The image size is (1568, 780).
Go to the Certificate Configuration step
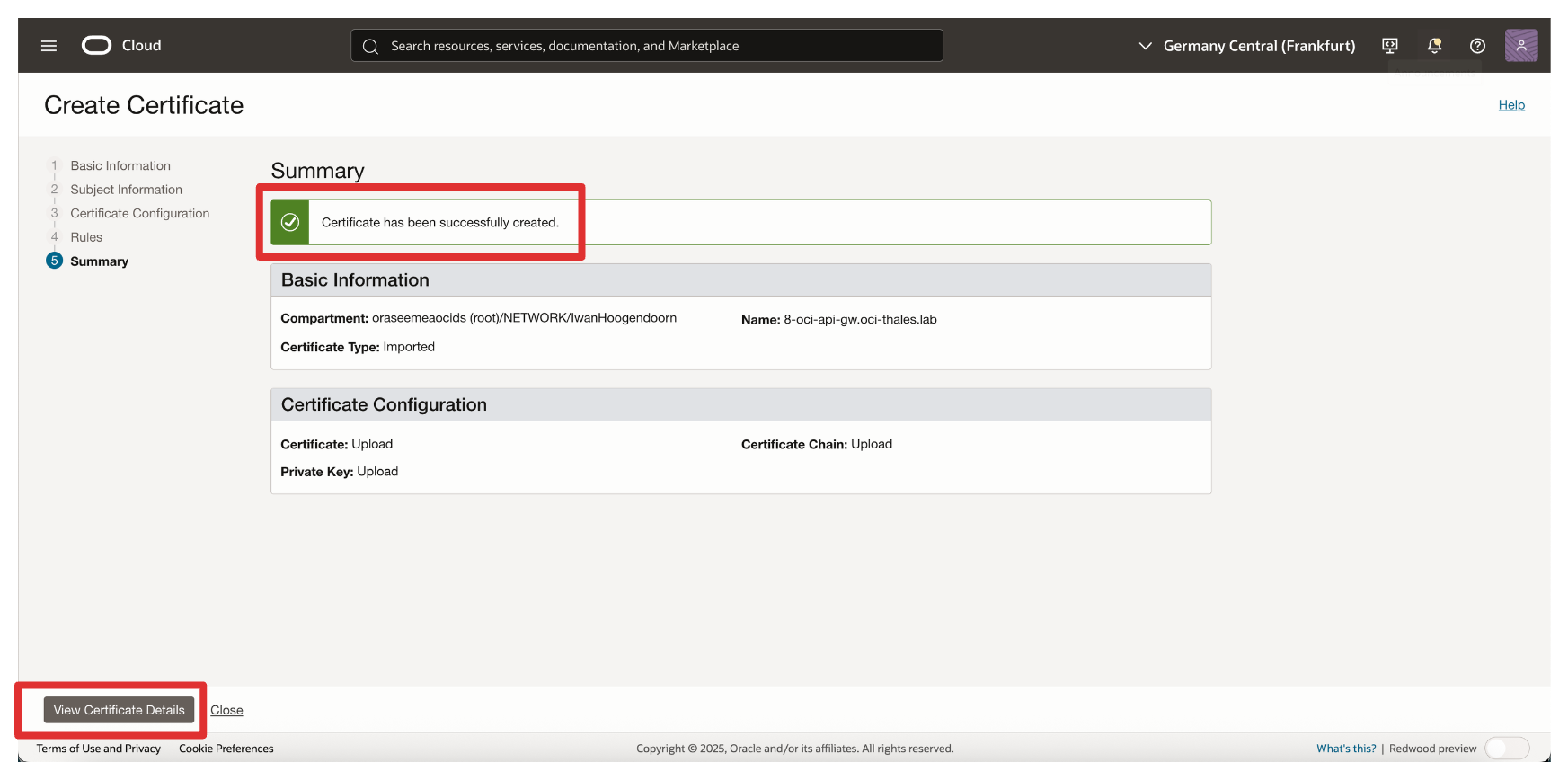(139, 214)
